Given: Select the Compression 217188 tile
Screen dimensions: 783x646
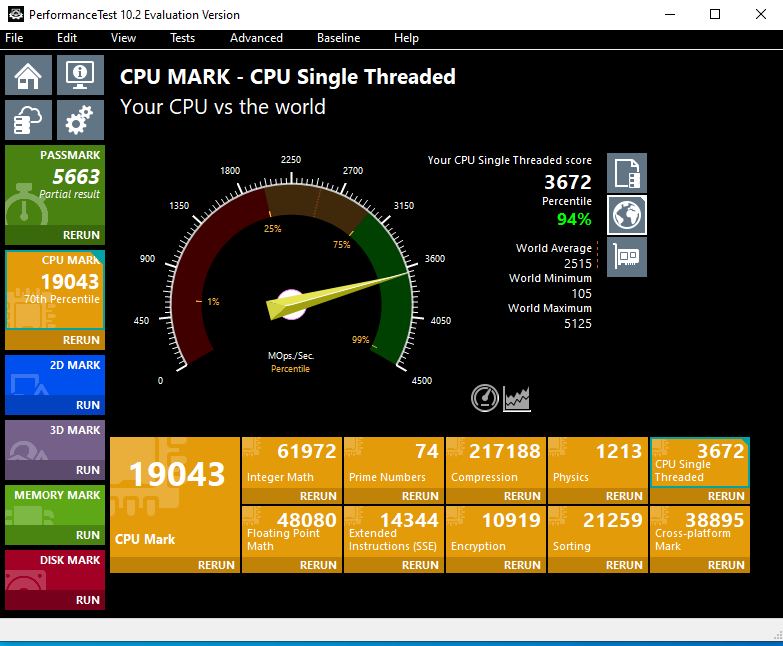Looking at the screenshot, I should [x=495, y=463].
